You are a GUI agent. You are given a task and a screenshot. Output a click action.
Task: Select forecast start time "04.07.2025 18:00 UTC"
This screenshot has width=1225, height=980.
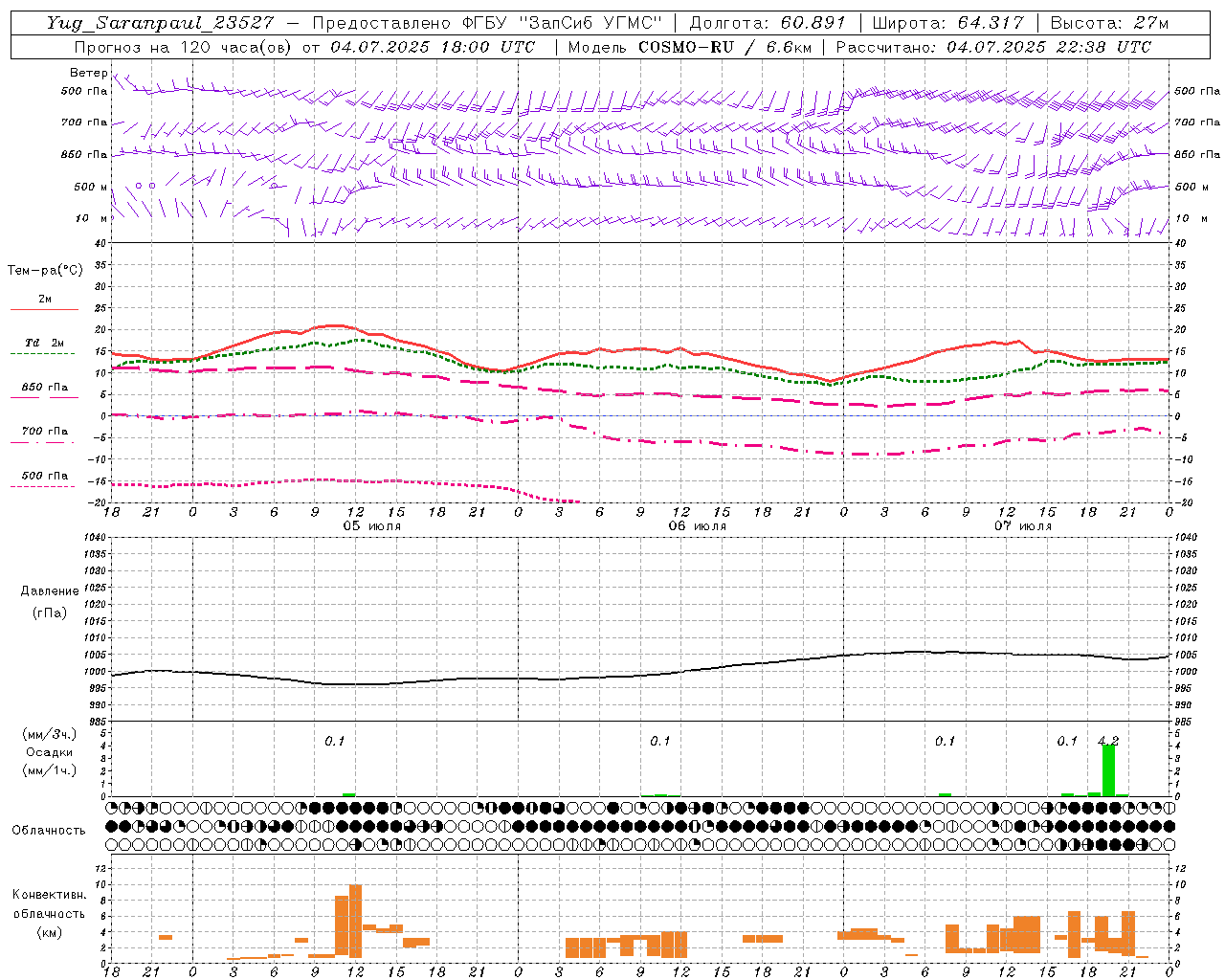coord(433,47)
